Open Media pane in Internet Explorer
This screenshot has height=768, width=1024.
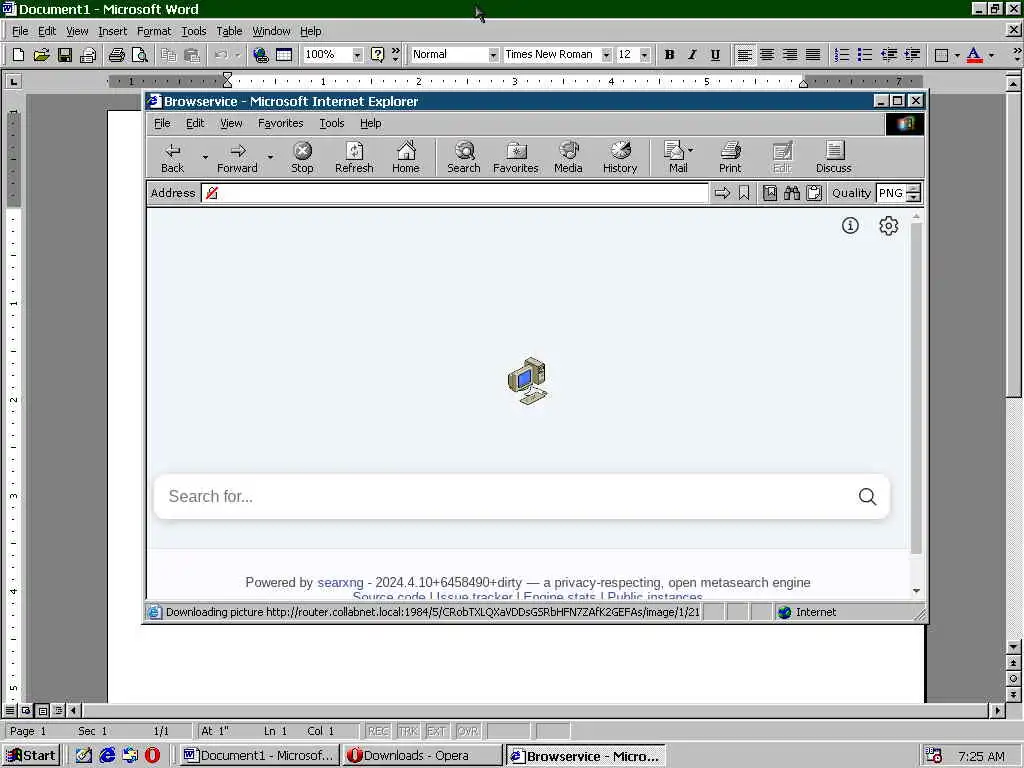pos(568,158)
